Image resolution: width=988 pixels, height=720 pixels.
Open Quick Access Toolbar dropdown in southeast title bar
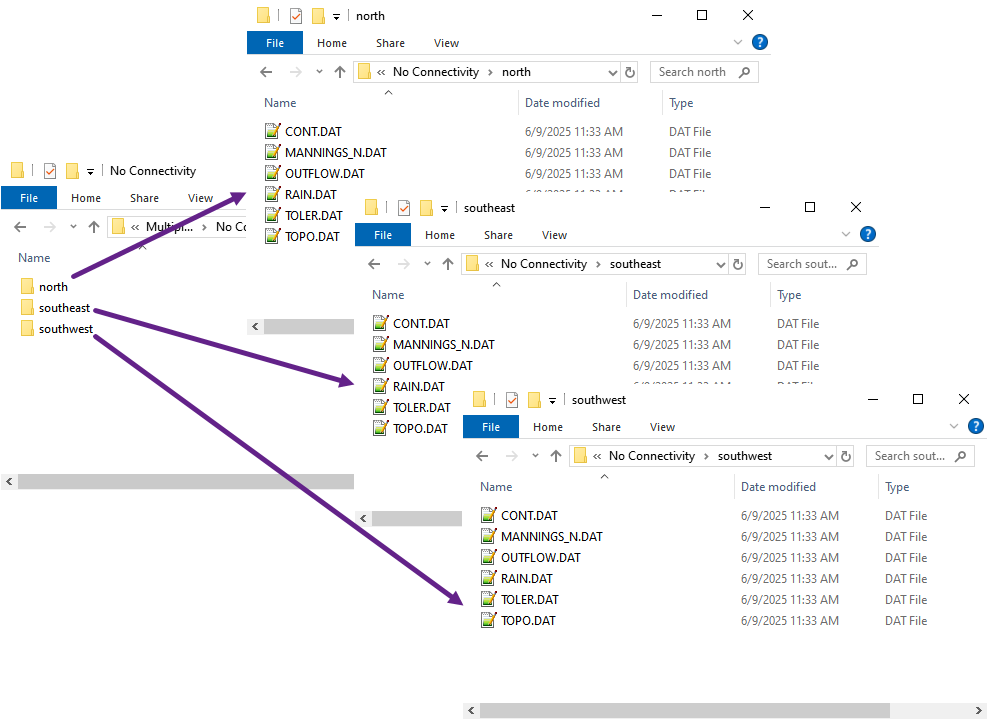[x=444, y=208]
